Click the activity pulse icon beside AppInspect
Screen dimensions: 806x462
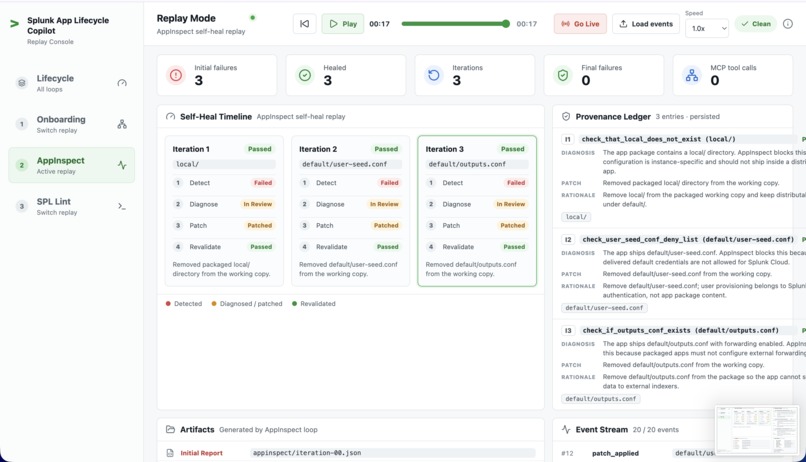point(122,165)
